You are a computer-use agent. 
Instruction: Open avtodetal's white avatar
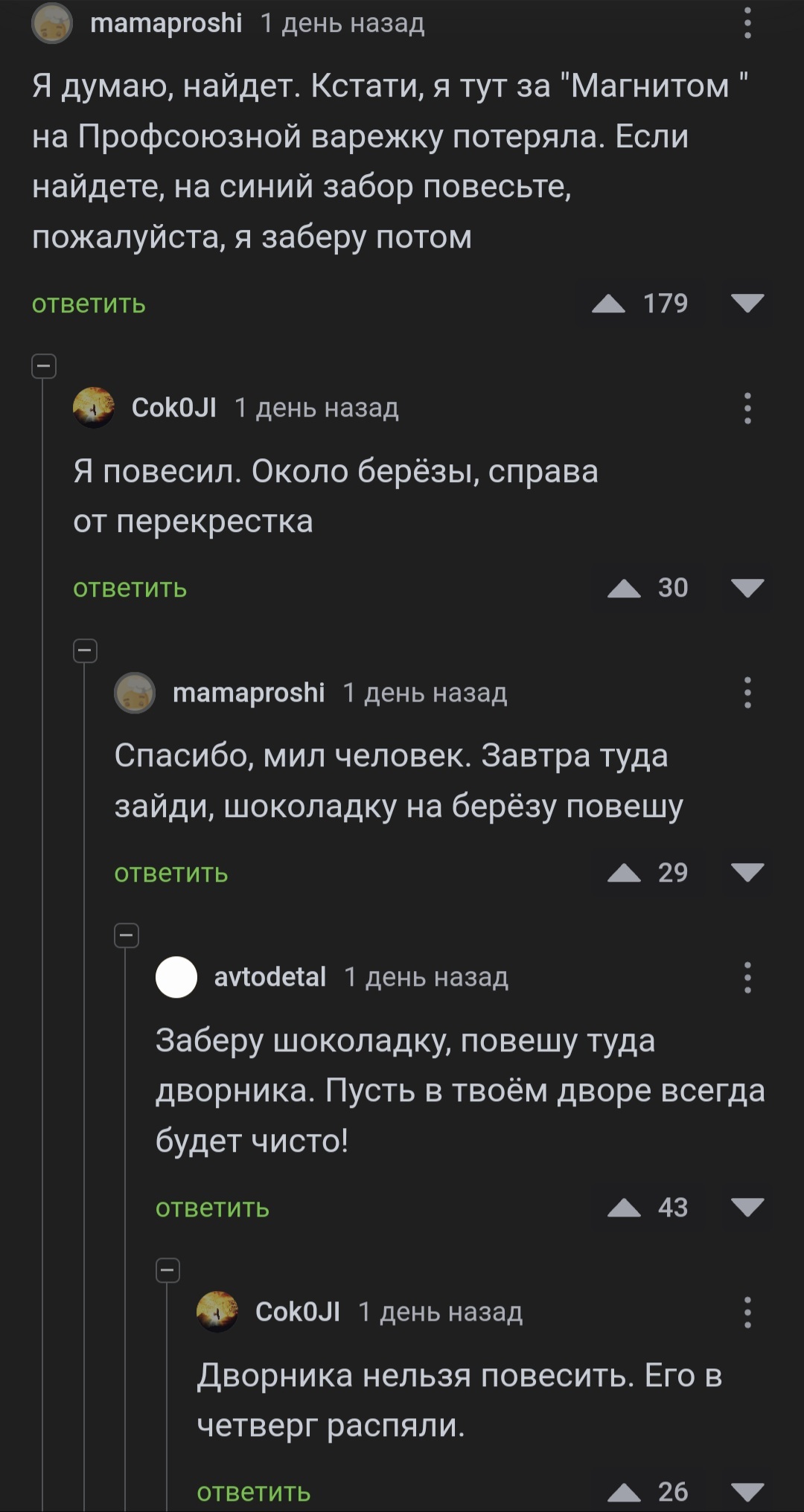176,978
